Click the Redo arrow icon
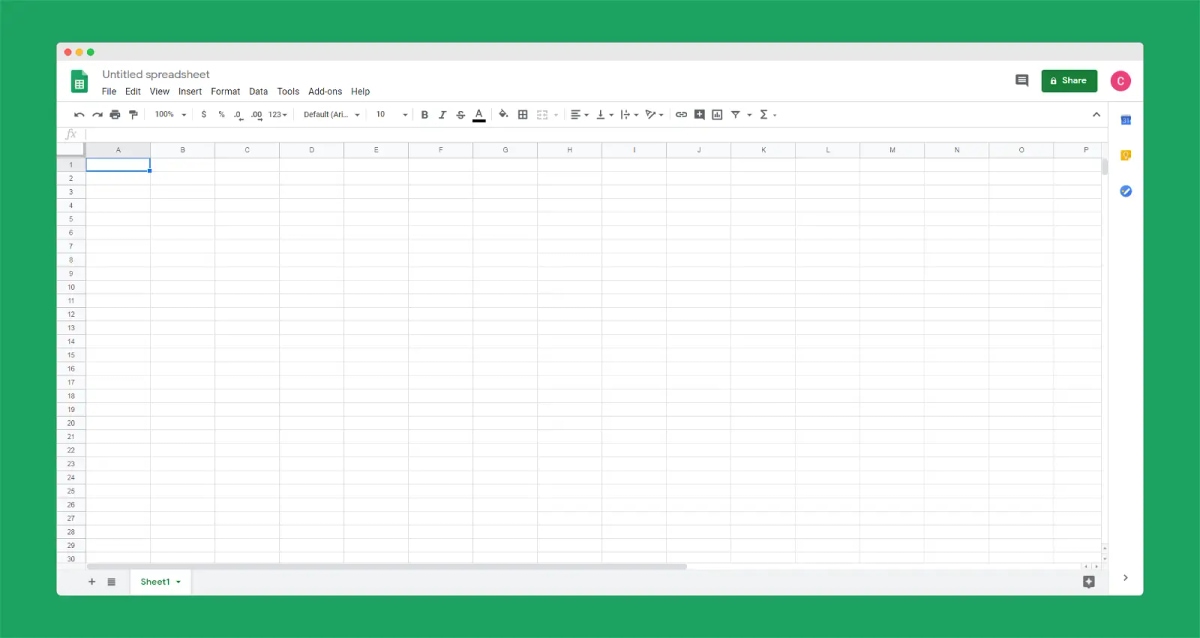Image resolution: width=1200 pixels, height=638 pixels. [x=97, y=115]
